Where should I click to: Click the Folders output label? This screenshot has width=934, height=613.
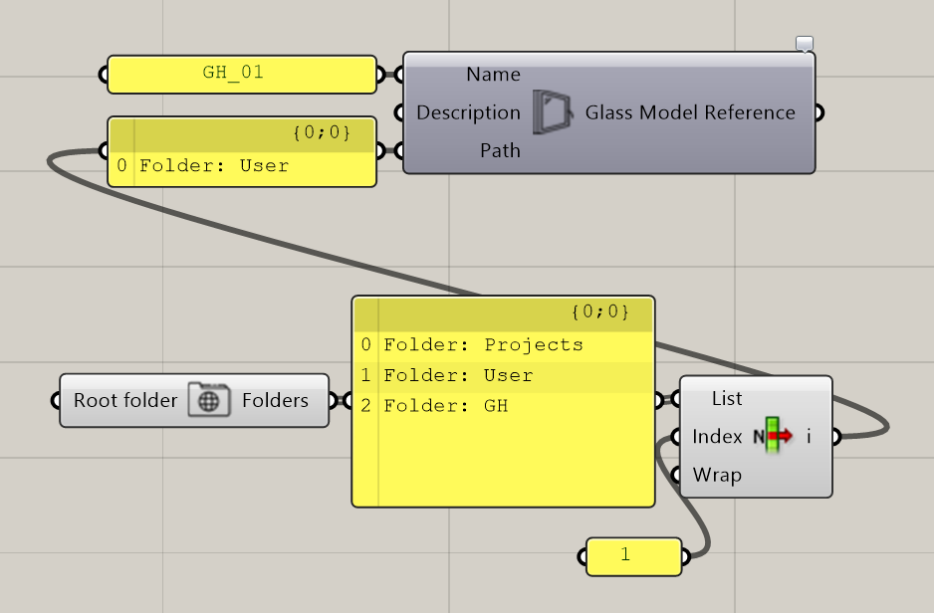[x=275, y=400]
